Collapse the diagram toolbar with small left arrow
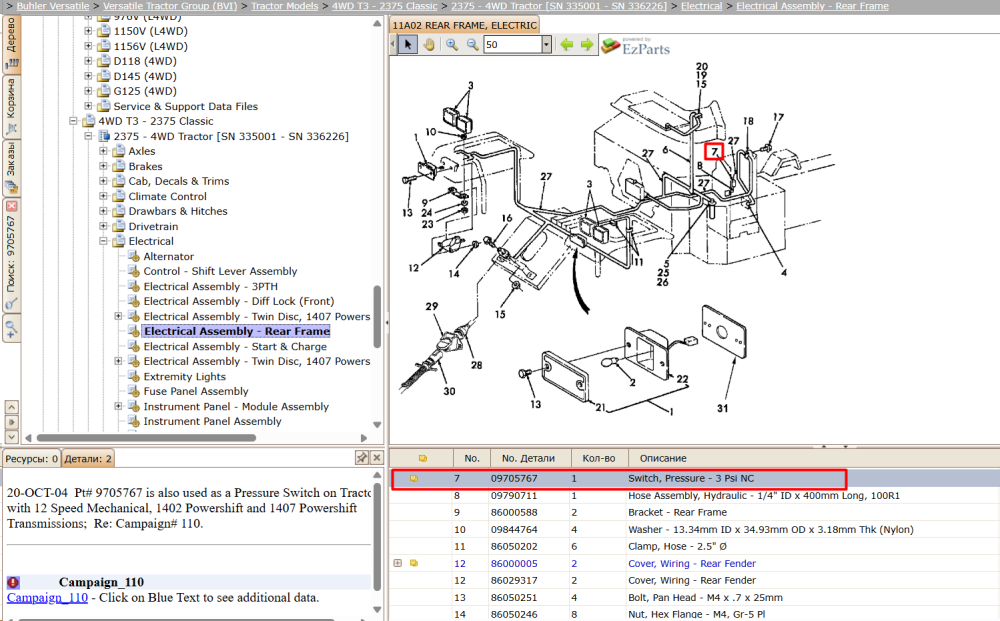The width and height of the screenshot is (1000, 621). click(393, 45)
